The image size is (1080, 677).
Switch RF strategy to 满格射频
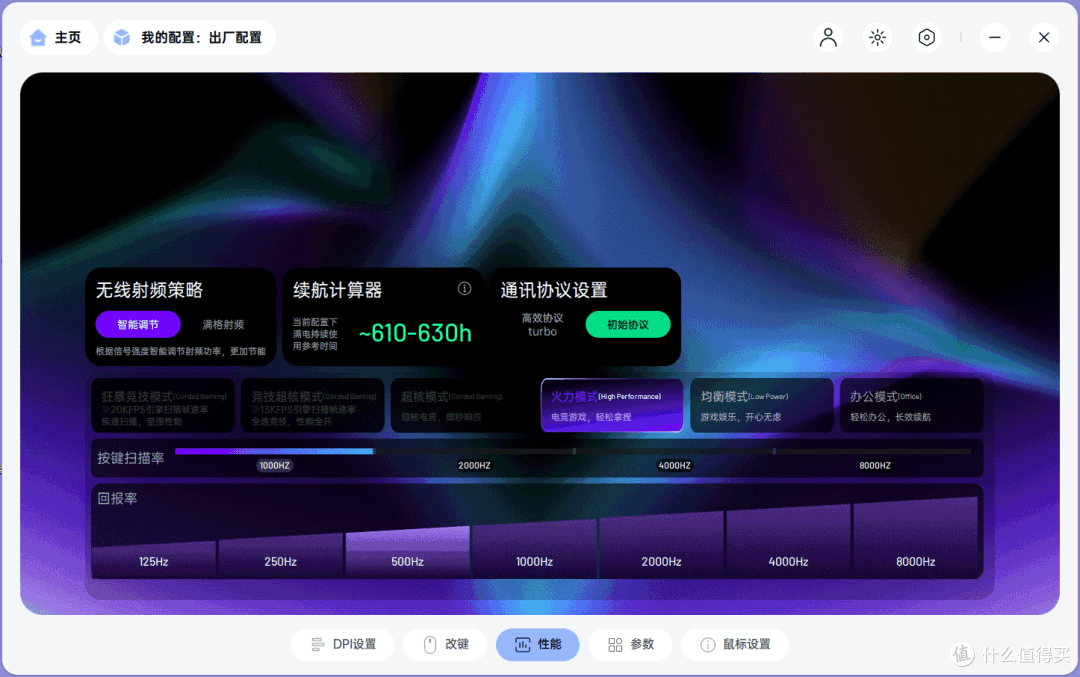223,324
